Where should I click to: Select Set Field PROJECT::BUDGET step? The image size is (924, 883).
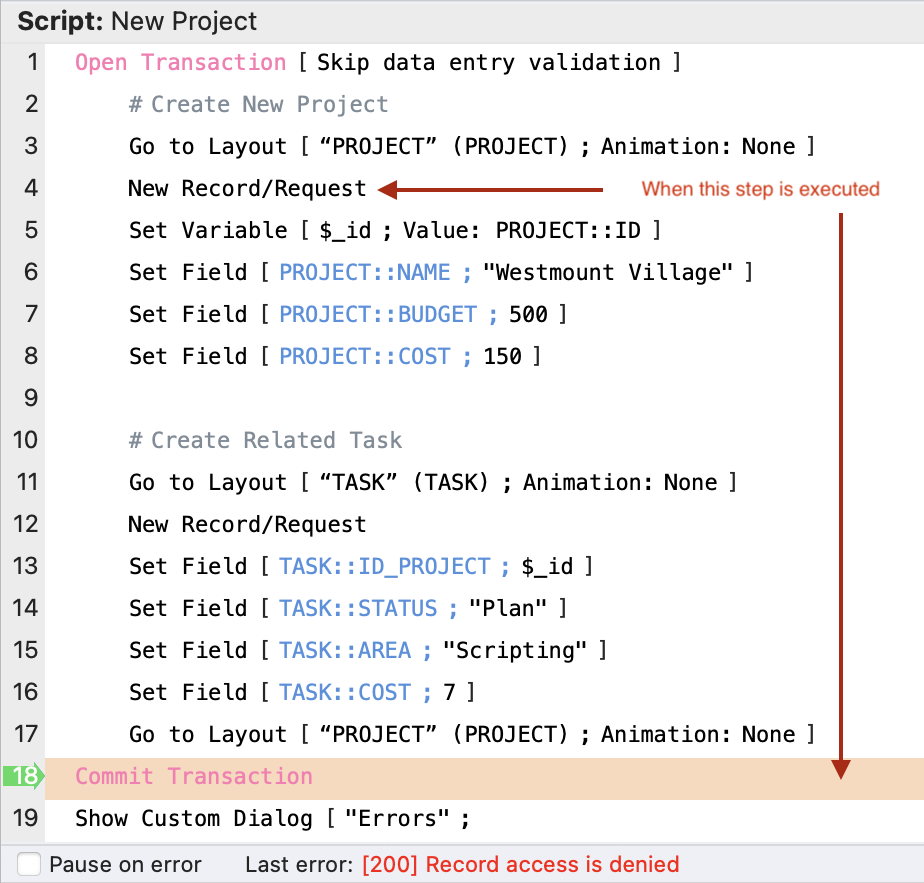pos(347,315)
